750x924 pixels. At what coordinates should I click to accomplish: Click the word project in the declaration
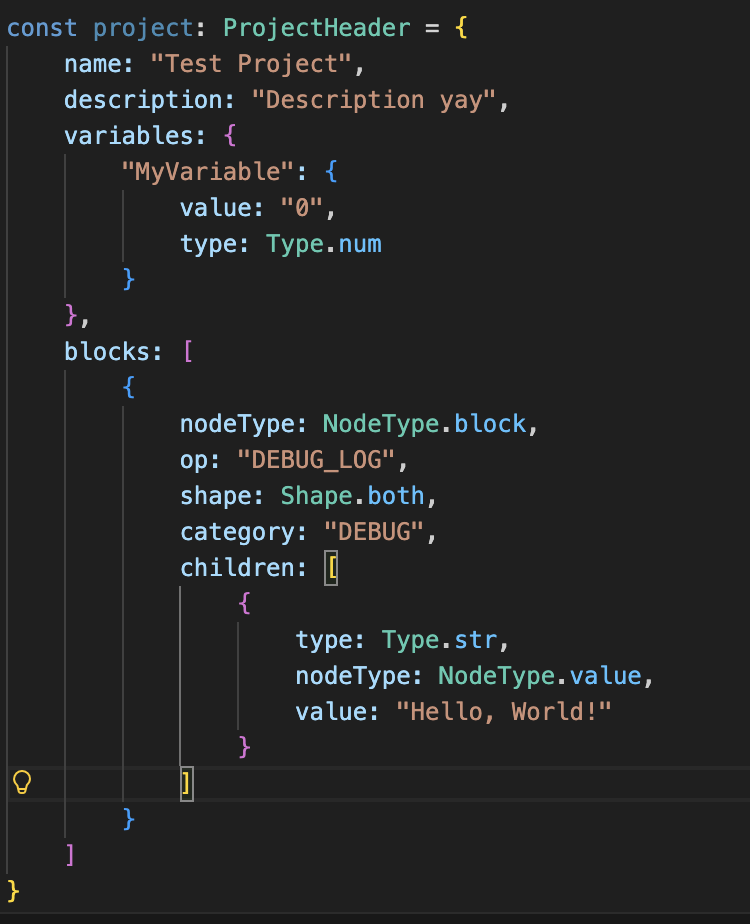coord(143,28)
